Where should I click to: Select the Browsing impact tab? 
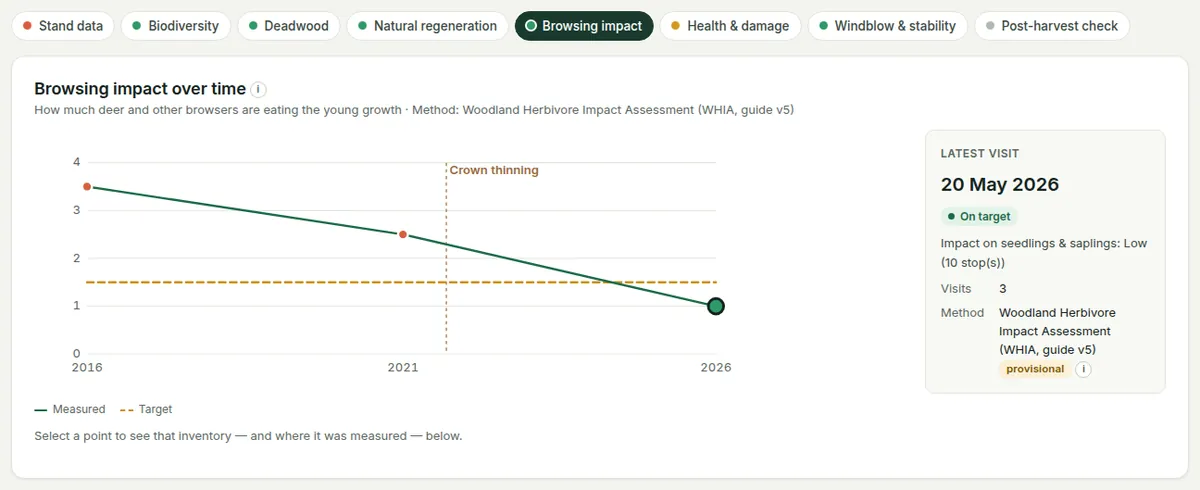click(x=584, y=26)
